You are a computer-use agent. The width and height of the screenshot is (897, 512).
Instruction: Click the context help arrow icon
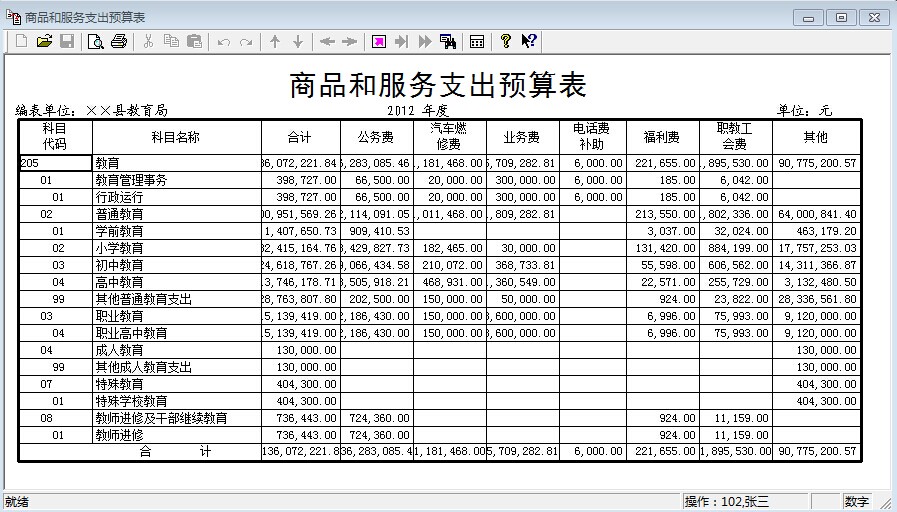530,41
